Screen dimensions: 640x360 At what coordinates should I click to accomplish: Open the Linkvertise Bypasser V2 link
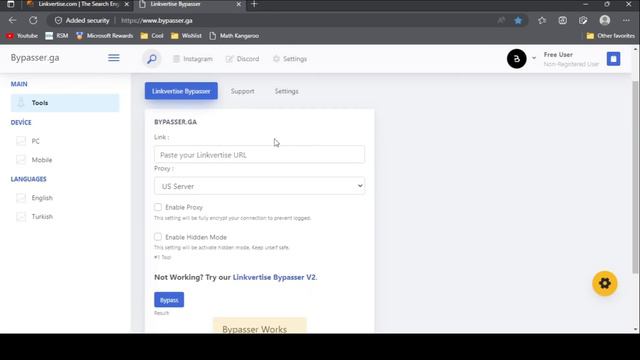[274, 277]
